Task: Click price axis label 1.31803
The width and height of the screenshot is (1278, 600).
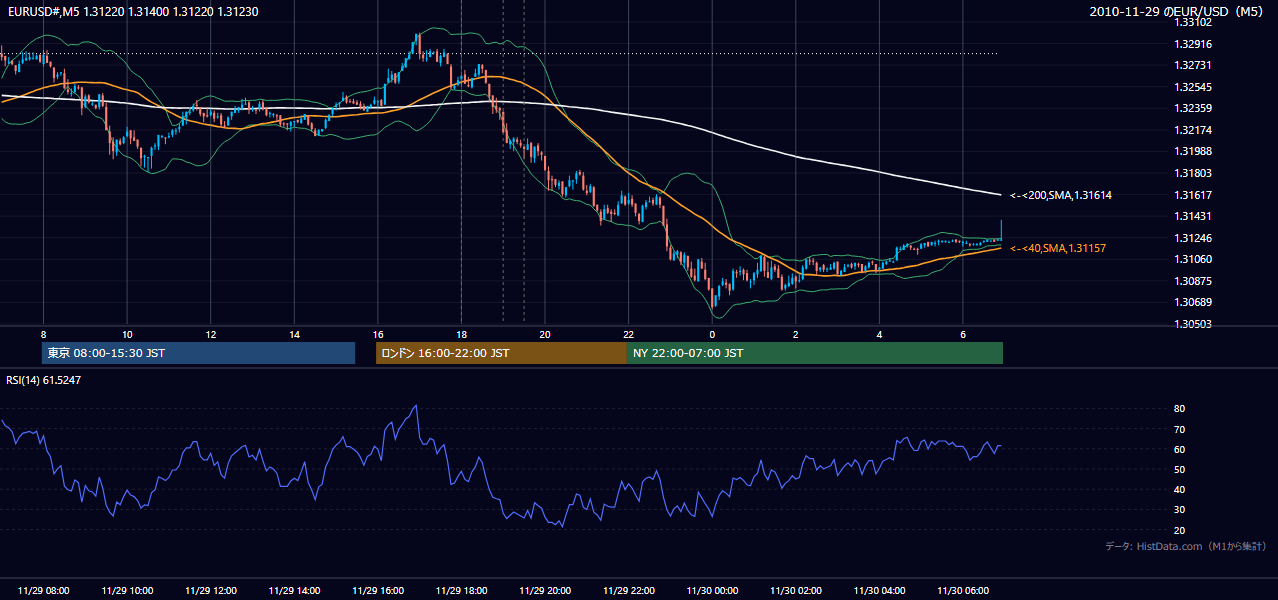Action: click(x=1192, y=173)
